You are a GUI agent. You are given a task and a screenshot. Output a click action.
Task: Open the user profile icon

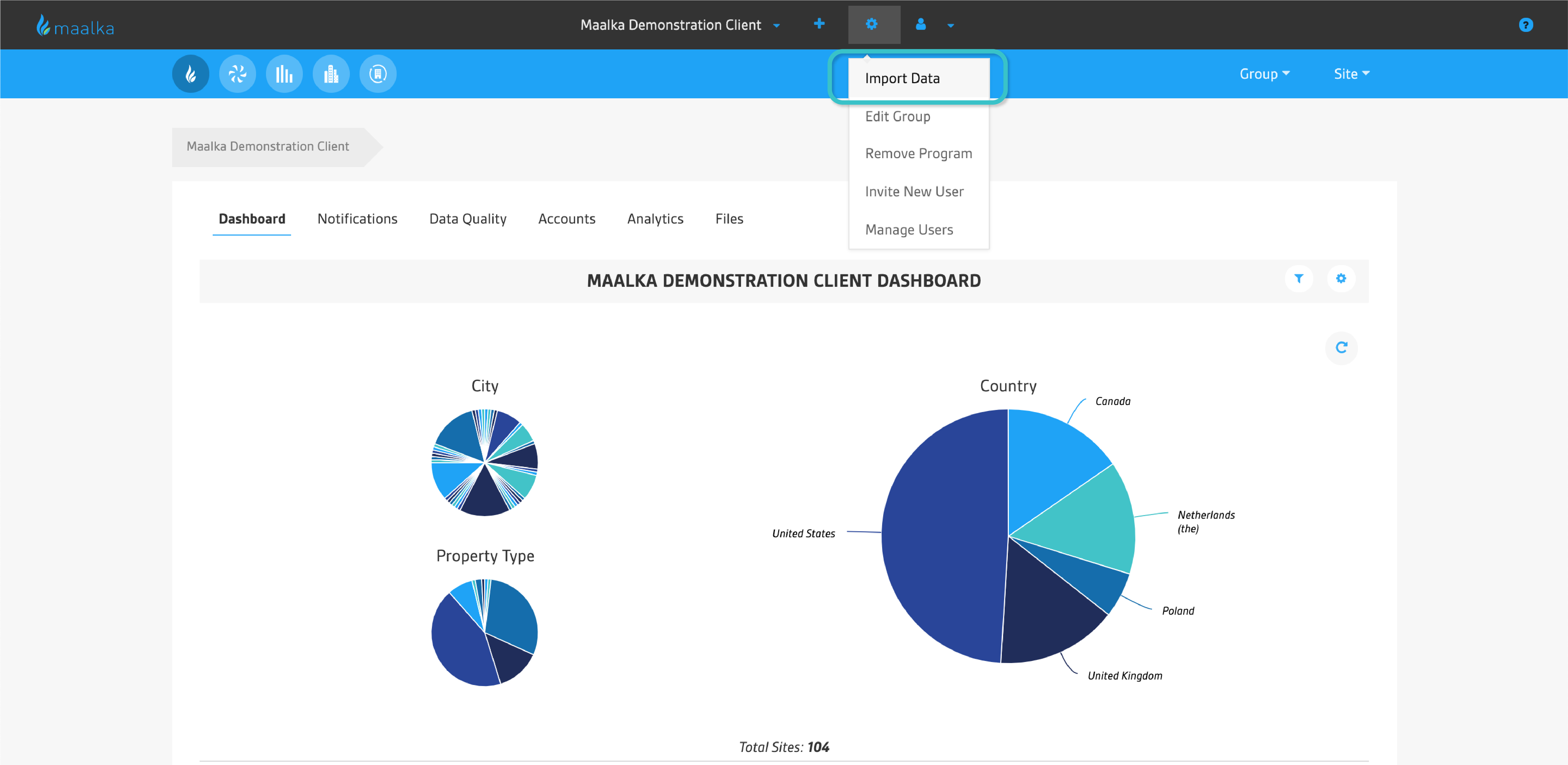(x=921, y=24)
